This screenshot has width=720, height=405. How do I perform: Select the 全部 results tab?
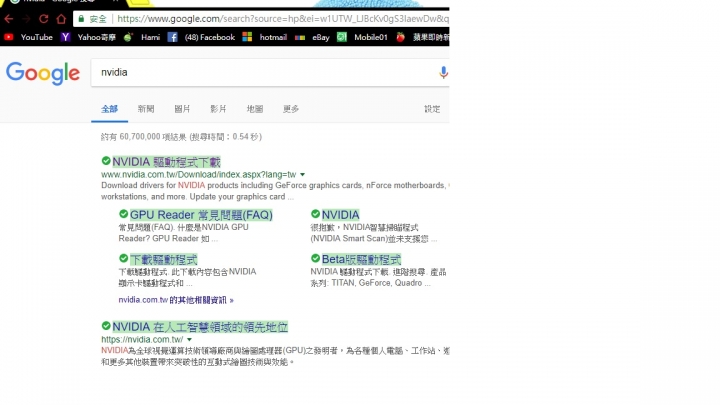tap(109, 109)
